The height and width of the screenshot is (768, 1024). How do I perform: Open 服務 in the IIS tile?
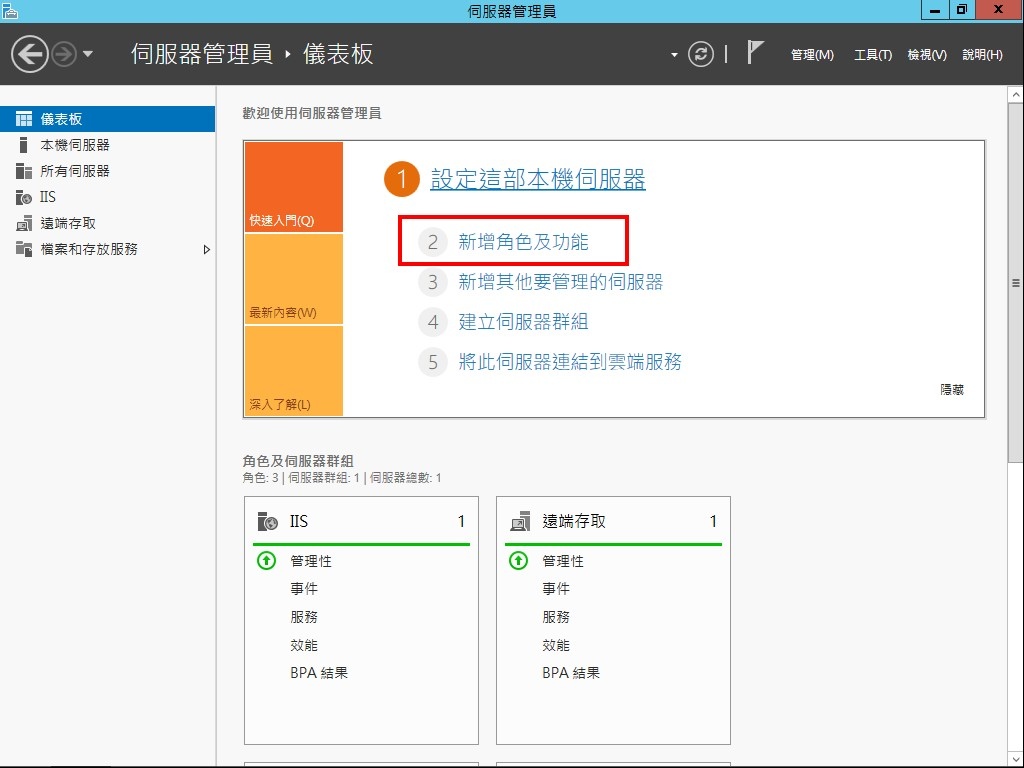point(304,617)
